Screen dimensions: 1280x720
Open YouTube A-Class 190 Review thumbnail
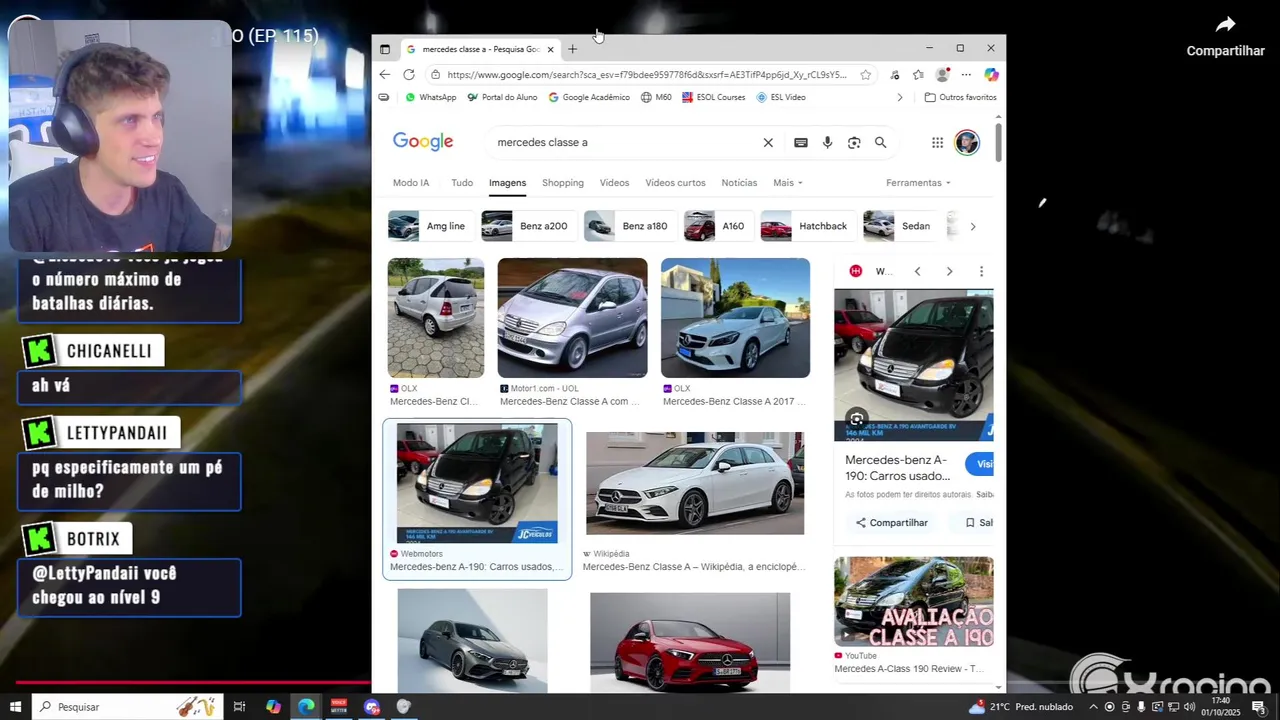pyautogui.click(x=914, y=602)
